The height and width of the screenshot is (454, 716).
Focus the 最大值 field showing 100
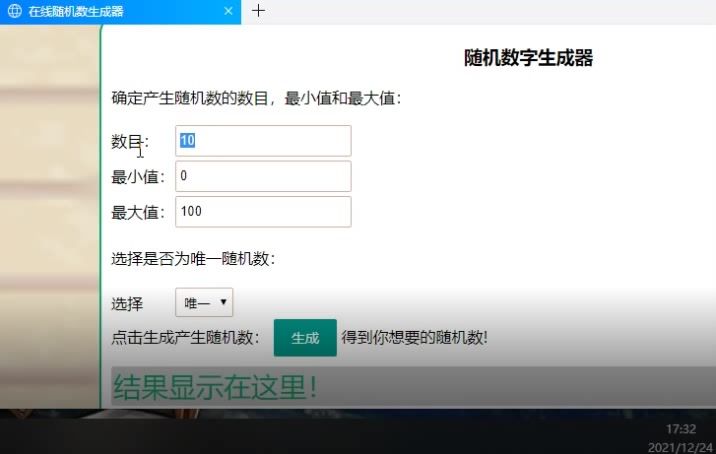tap(263, 212)
